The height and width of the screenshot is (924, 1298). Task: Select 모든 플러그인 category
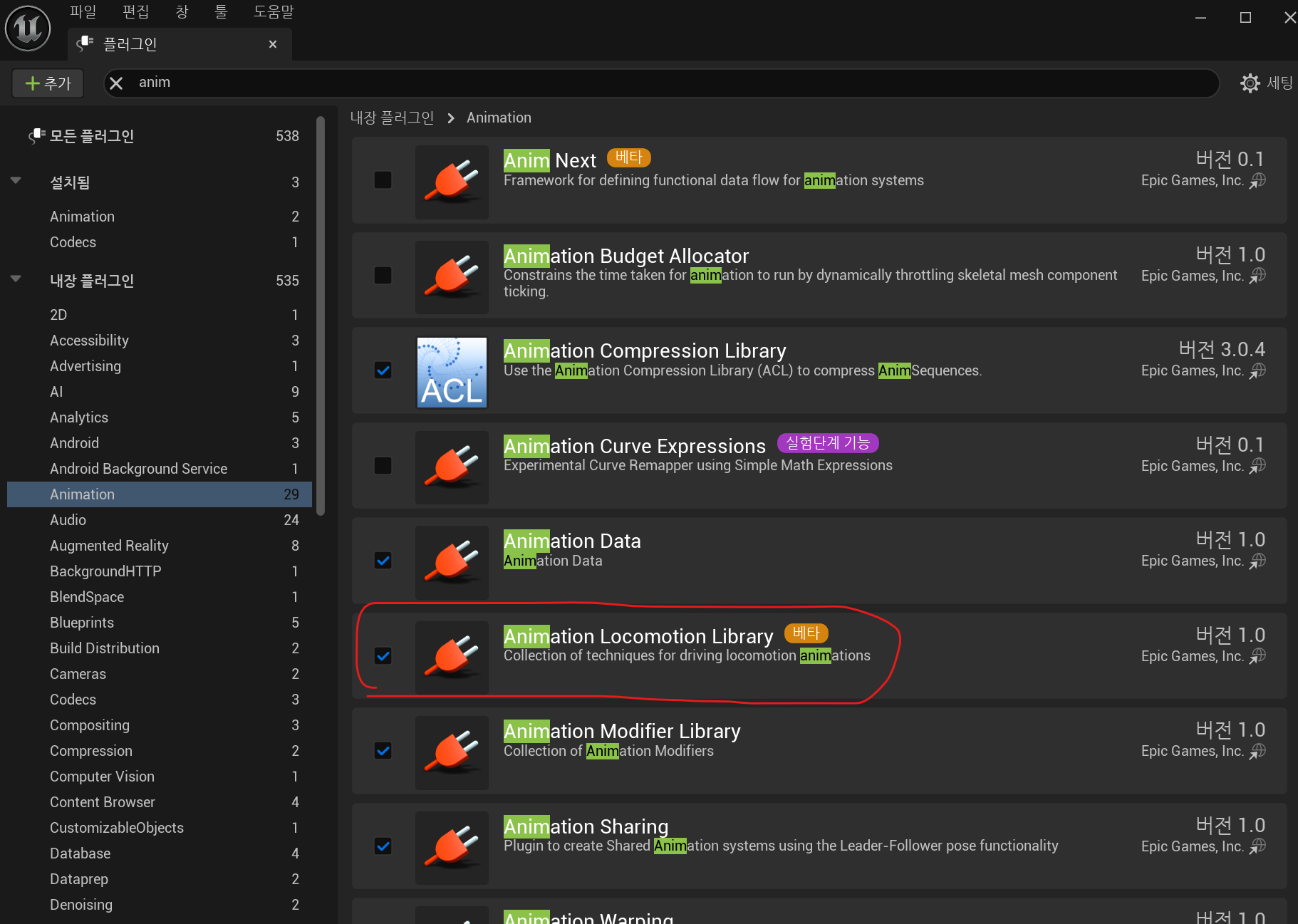pos(160,136)
